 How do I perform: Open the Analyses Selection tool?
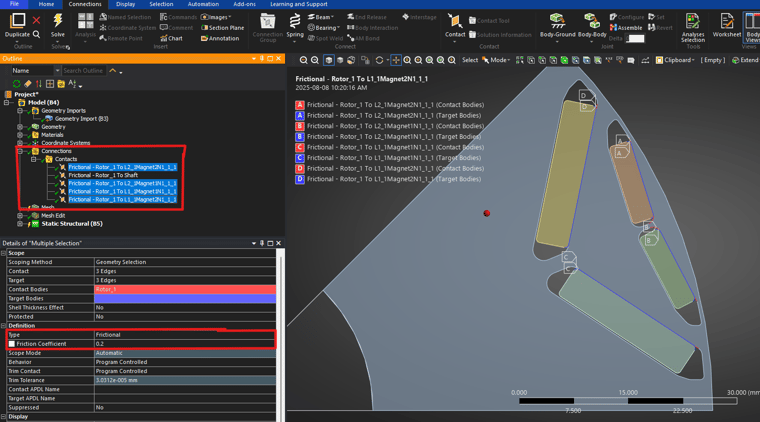point(693,28)
